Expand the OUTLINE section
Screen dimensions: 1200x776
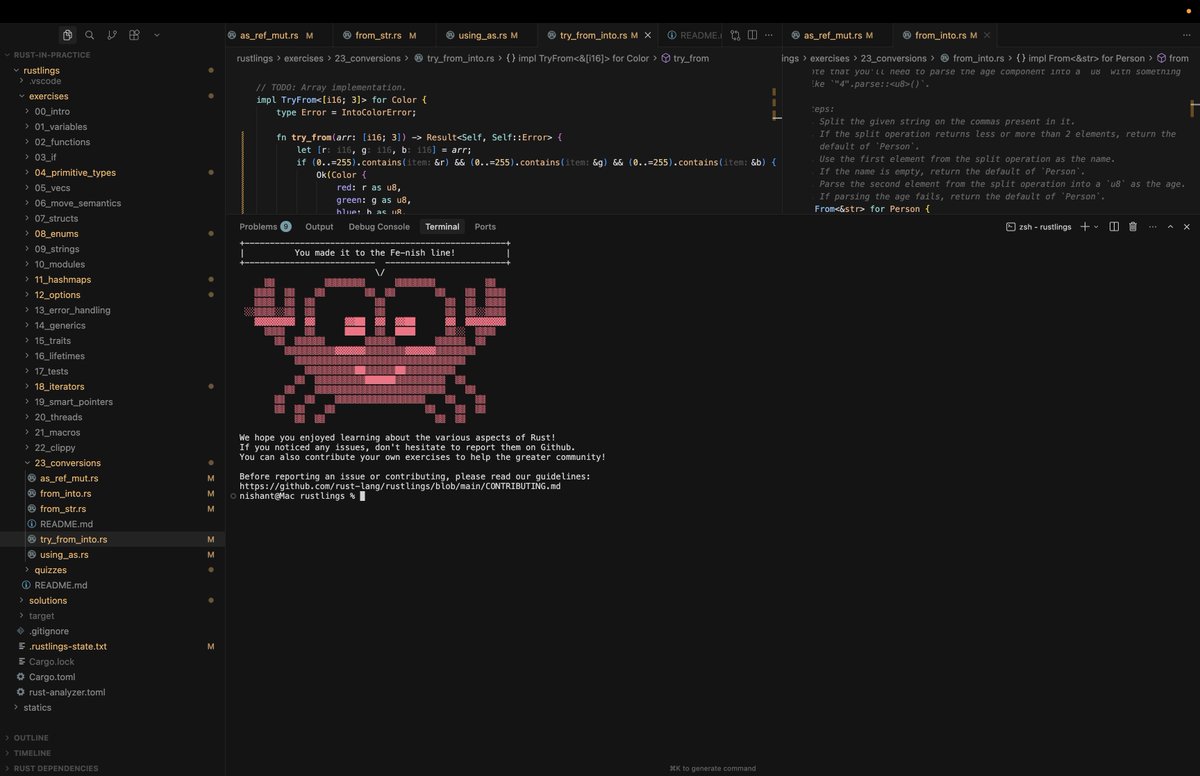31,738
